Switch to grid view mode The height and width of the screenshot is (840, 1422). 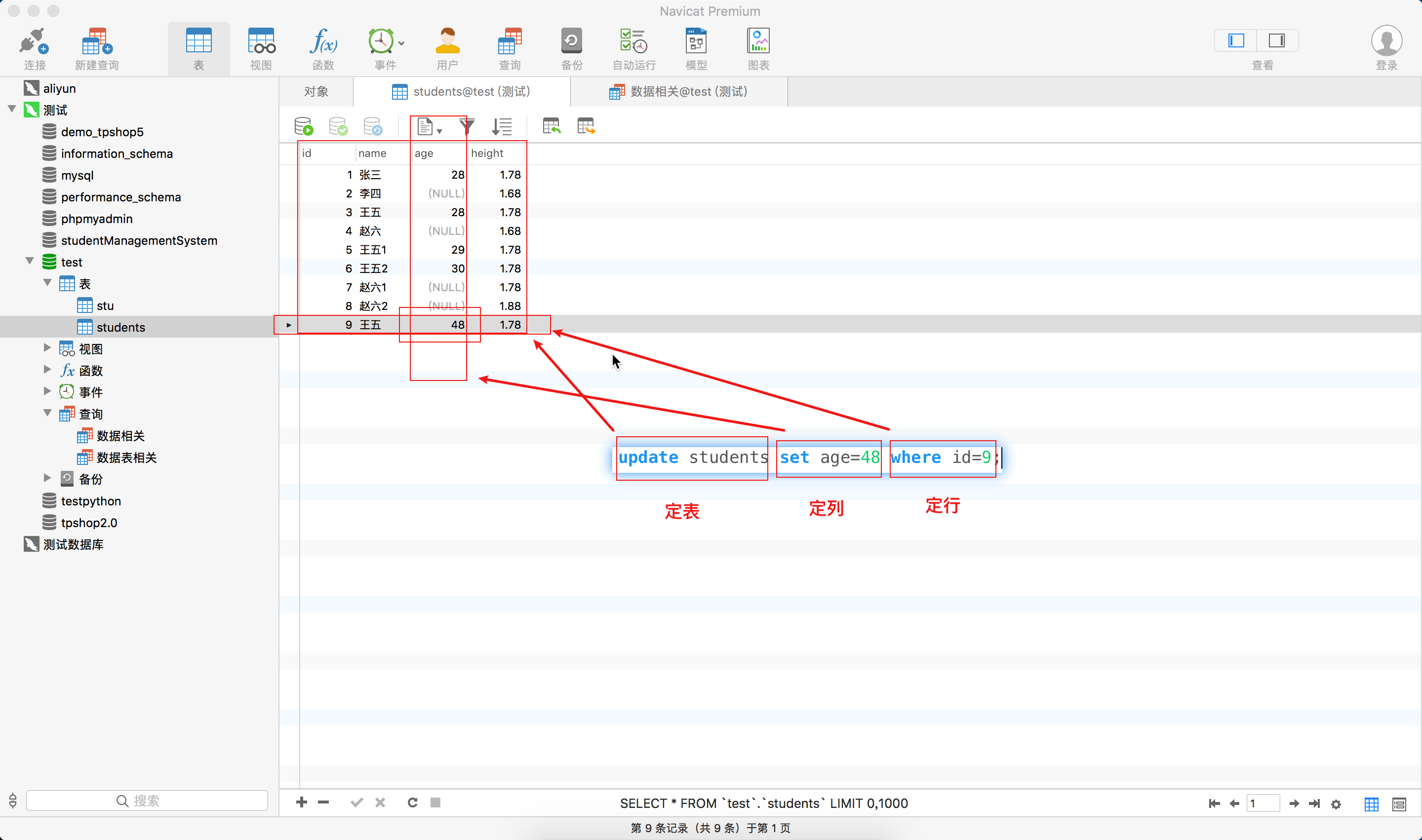point(1371,804)
